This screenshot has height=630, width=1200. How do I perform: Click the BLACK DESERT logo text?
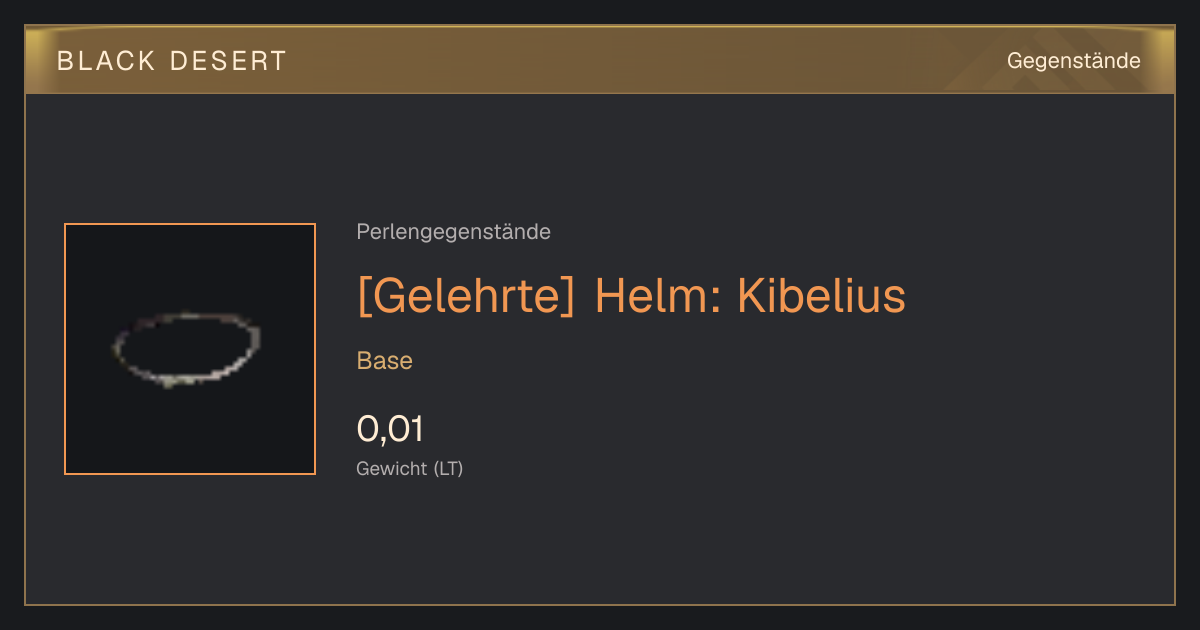click(172, 61)
